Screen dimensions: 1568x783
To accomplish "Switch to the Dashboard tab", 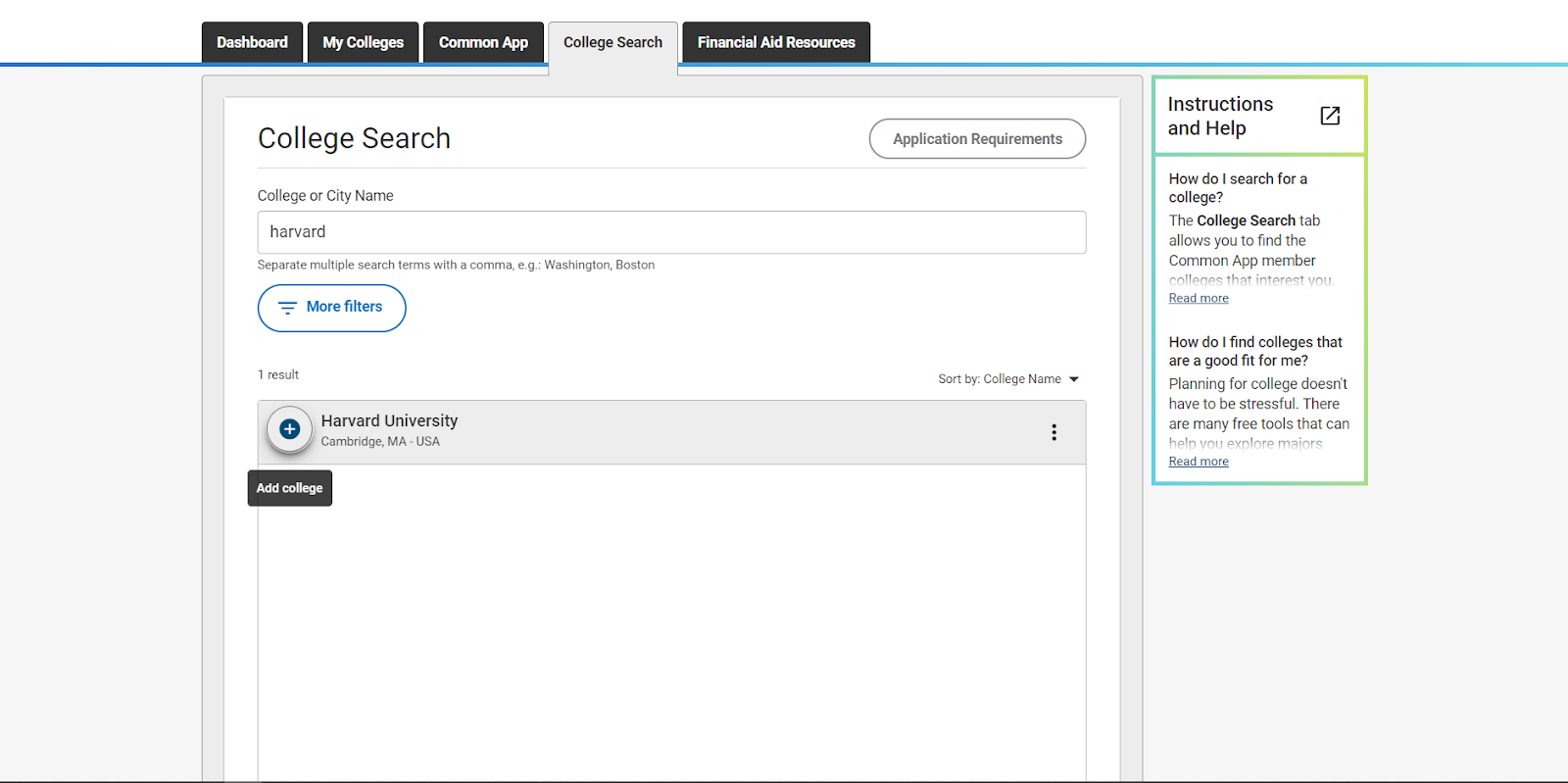I will point(252,42).
